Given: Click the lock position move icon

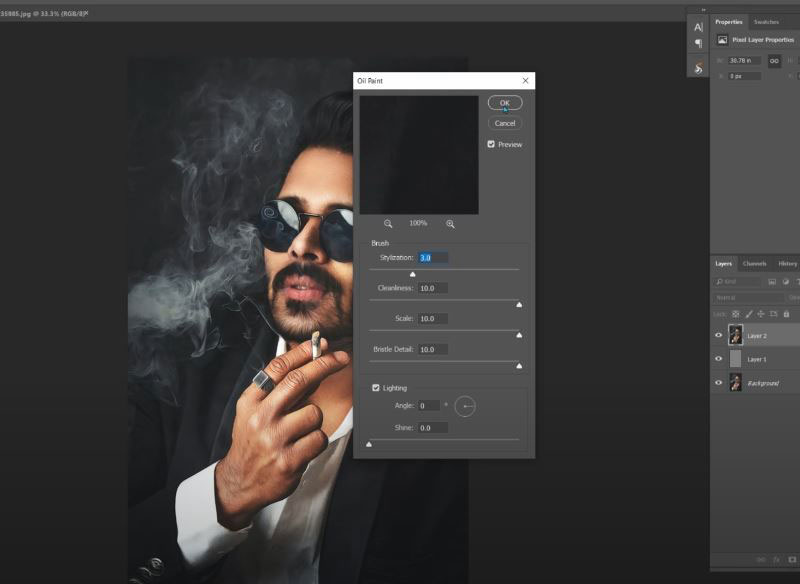Looking at the screenshot, I should pos(760,314).
